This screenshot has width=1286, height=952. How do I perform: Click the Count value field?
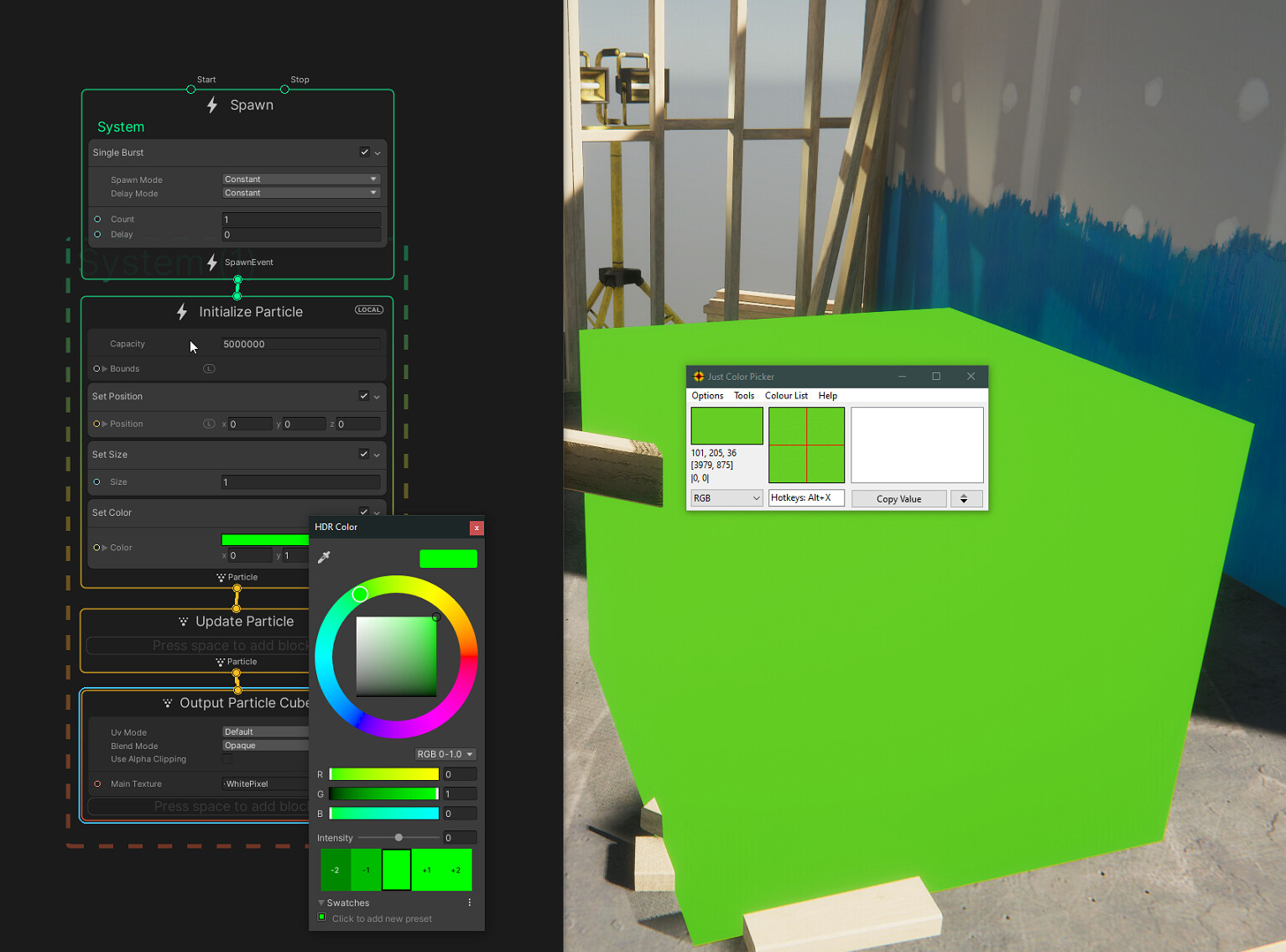click(x=301, y=219)
